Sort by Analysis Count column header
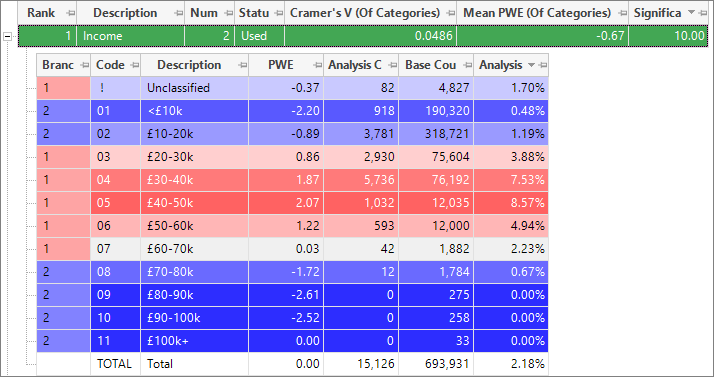 click(355, 65)
